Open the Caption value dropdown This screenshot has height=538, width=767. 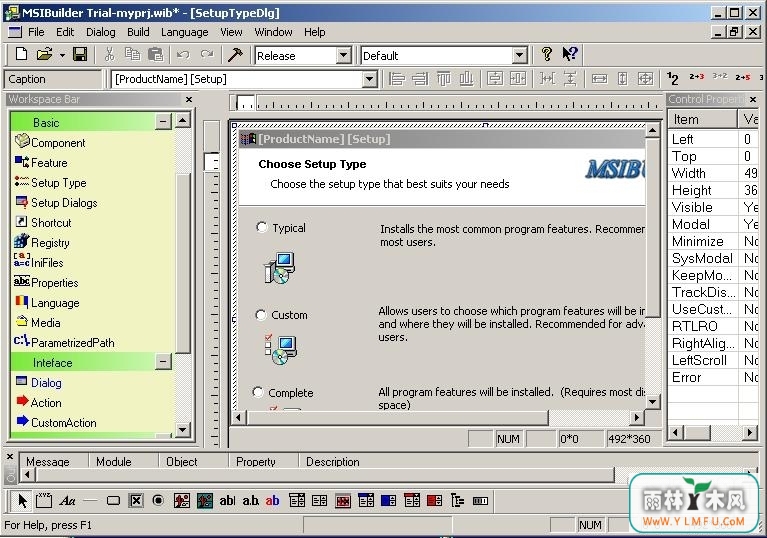(370, 79)
